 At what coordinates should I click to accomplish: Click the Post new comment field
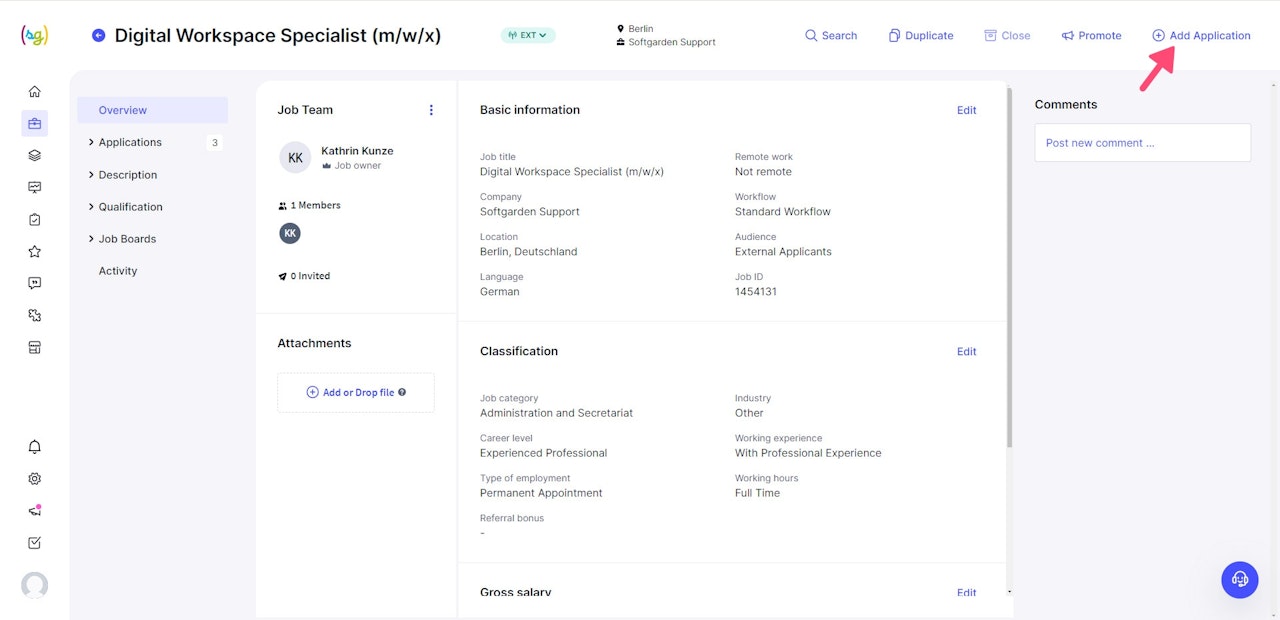click(1142, 143)
